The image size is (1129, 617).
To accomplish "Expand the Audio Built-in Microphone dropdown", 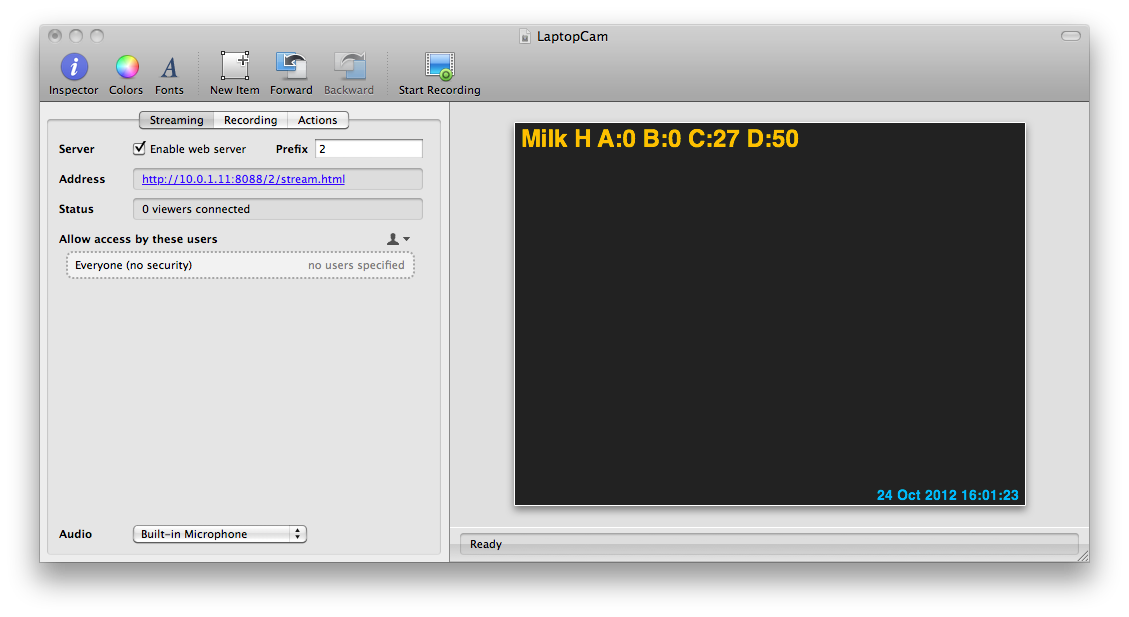I will pyautogui.click(x=219, y=534).
